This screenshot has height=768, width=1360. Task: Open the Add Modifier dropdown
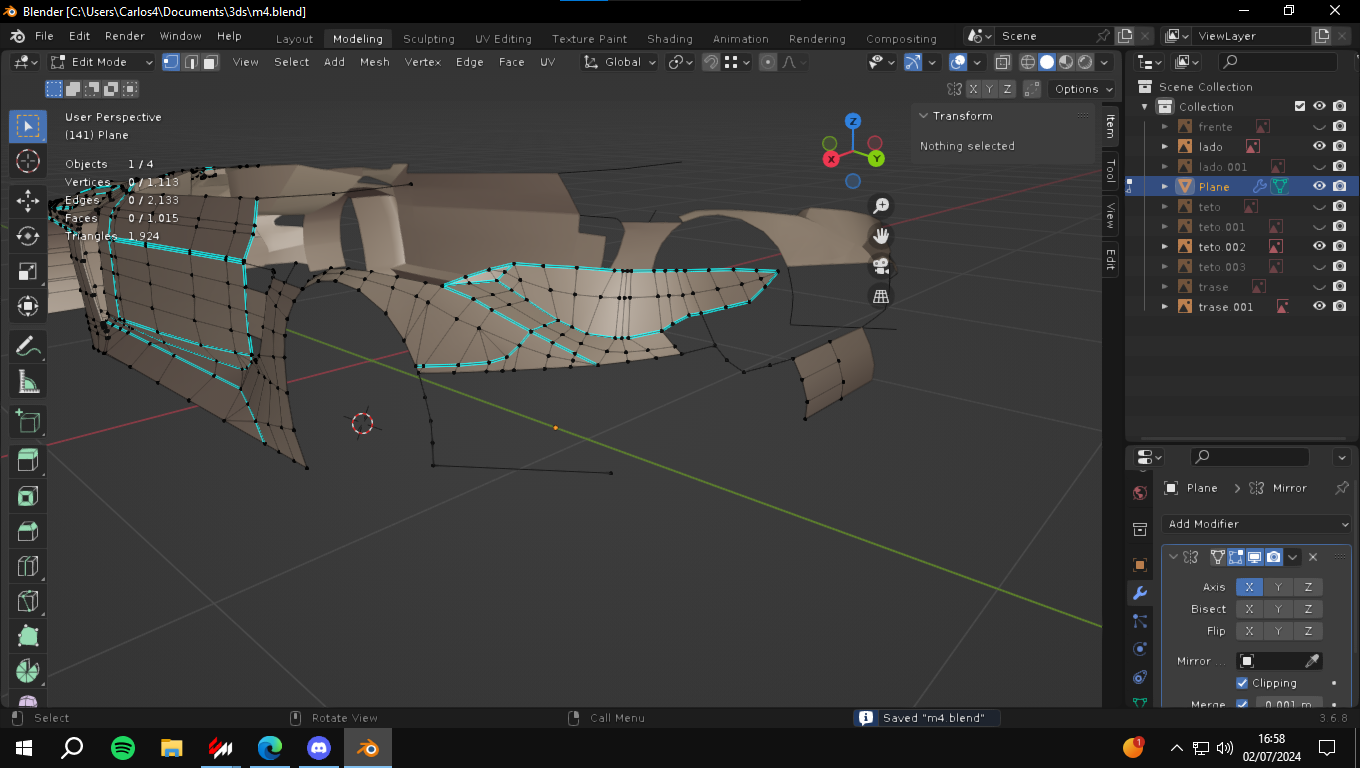coord(1257,524)
